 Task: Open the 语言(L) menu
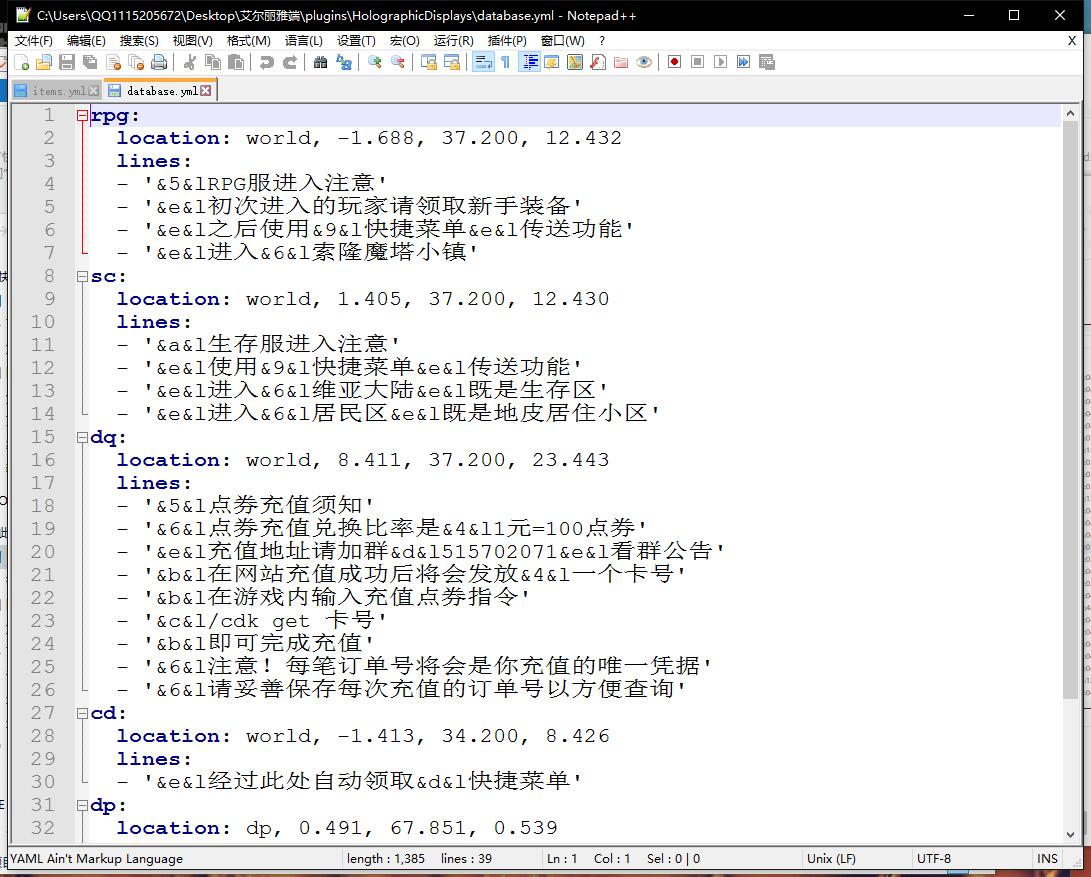[303, 41]
